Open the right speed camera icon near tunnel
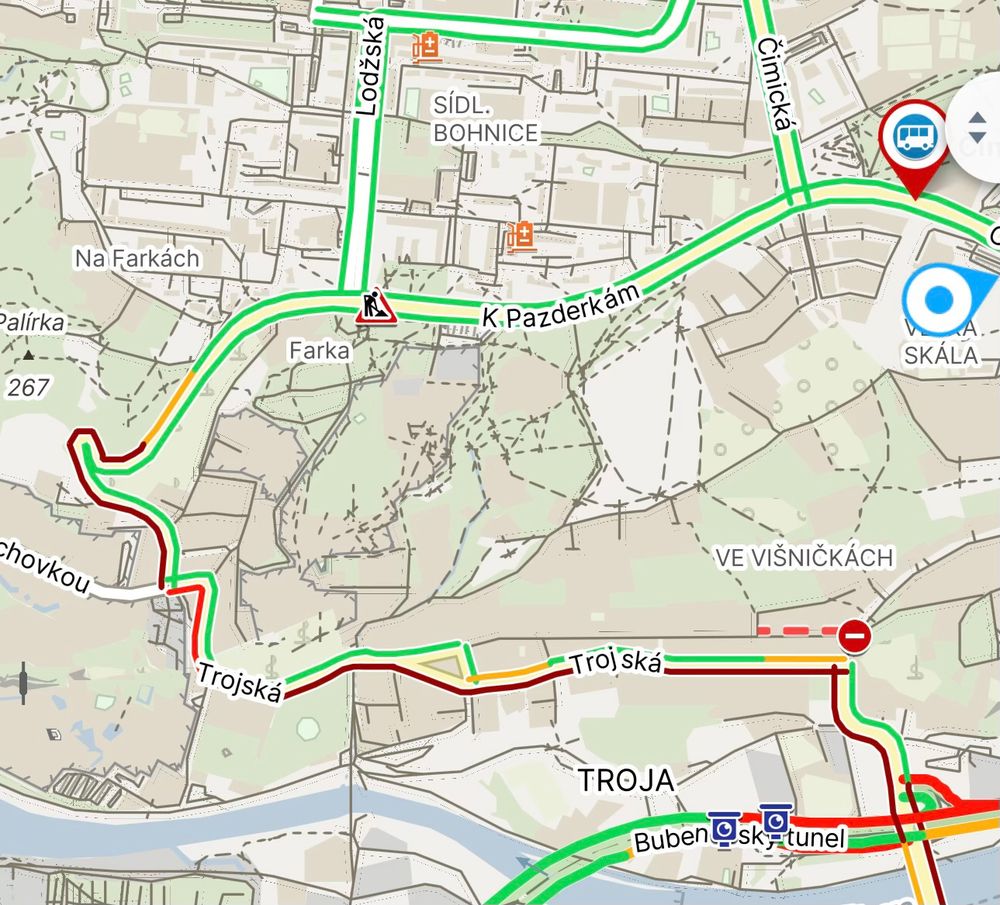This screenshot has width=1000, height=905. (776, 822)
